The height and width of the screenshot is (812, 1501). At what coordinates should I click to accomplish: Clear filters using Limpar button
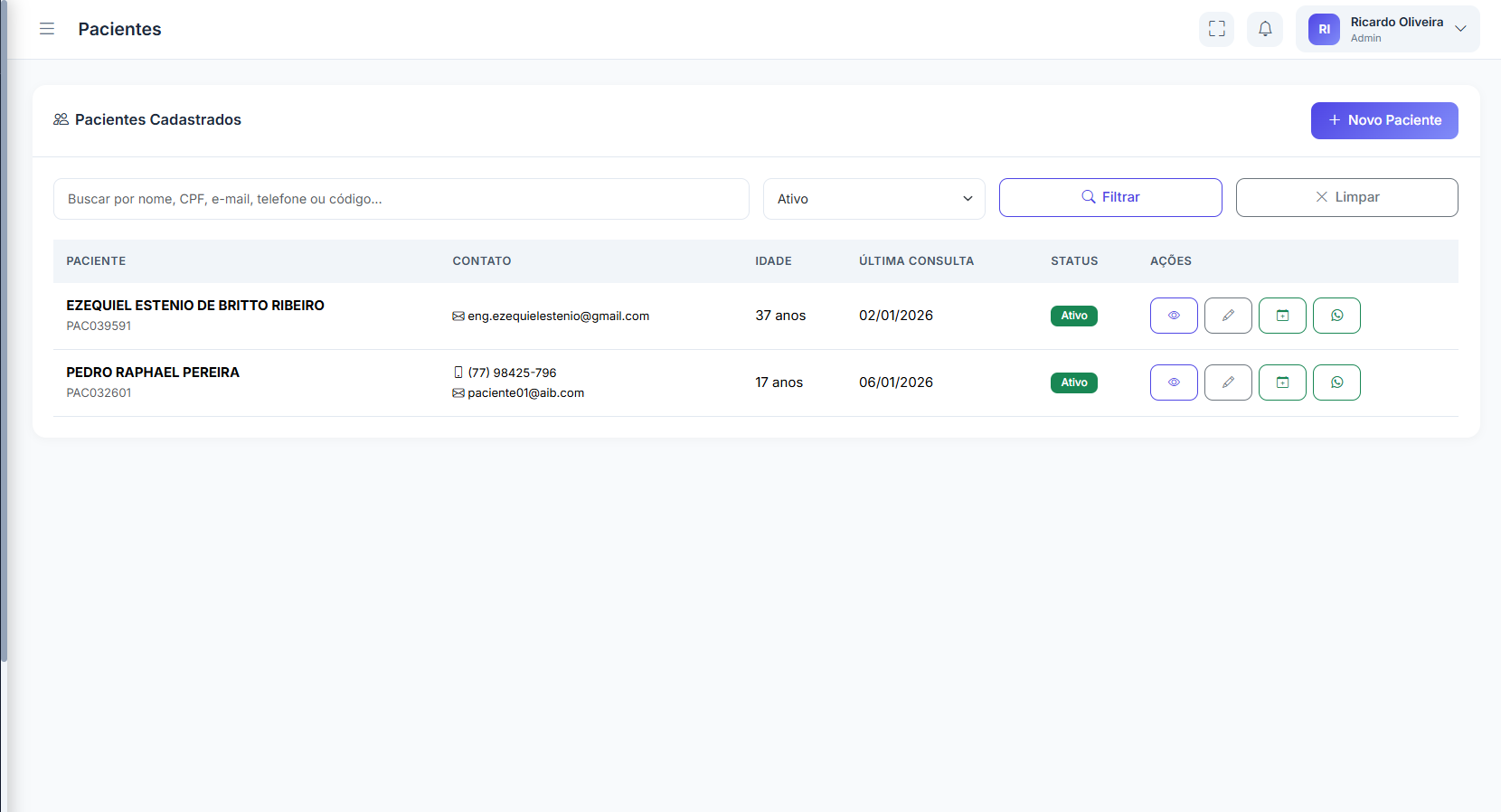click(1346, 197)
